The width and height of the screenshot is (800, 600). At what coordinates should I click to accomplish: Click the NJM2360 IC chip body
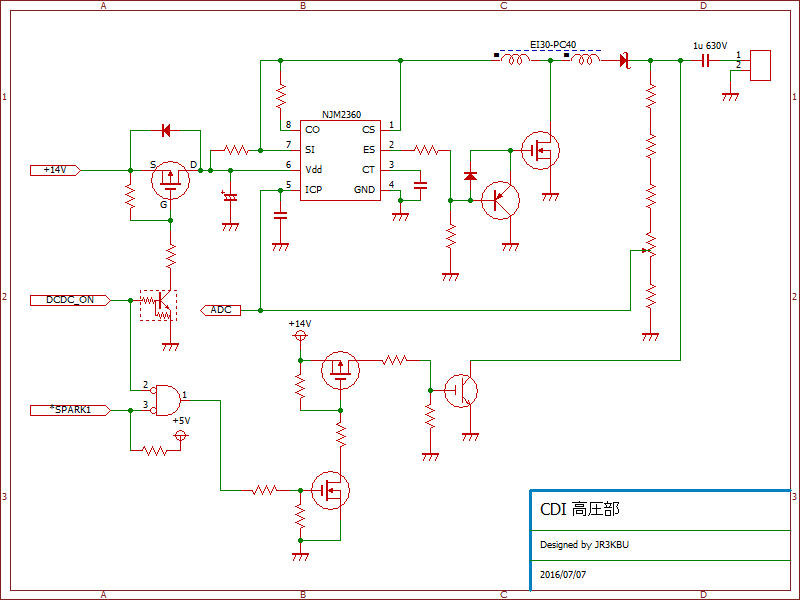pyautogui.click(x=340, y=158)
